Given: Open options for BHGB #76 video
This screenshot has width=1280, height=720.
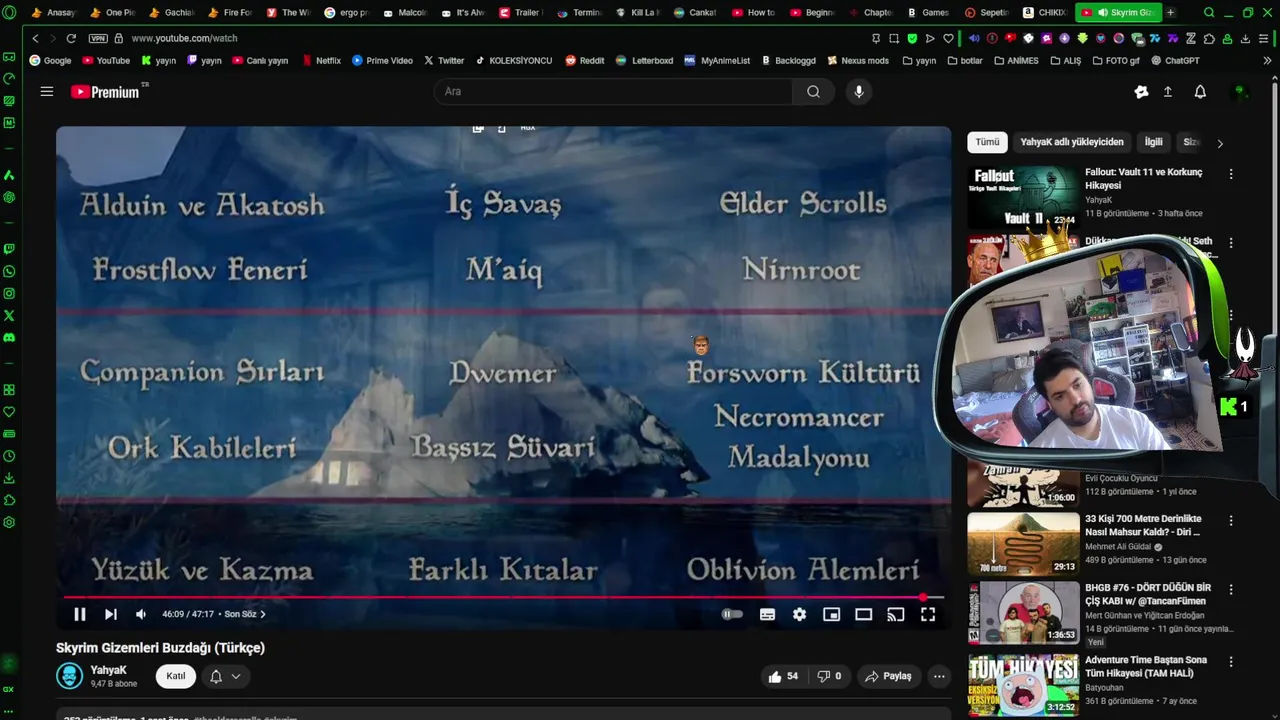Looking at the screenshot, I should (1231, 590).
